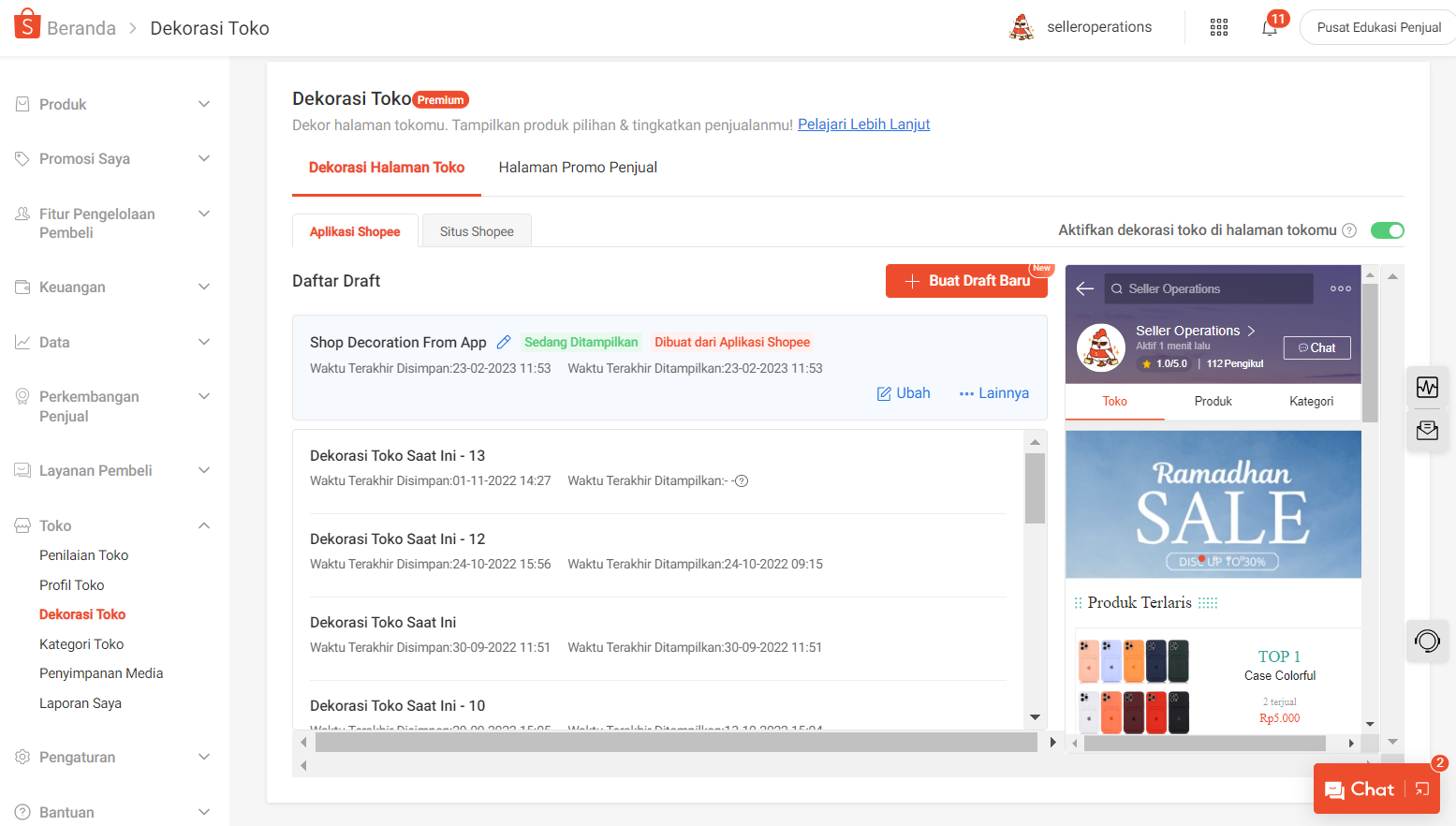Open the Lainnya more options menu
This screenshot has width=1456, height=826.
pos(993,393)
